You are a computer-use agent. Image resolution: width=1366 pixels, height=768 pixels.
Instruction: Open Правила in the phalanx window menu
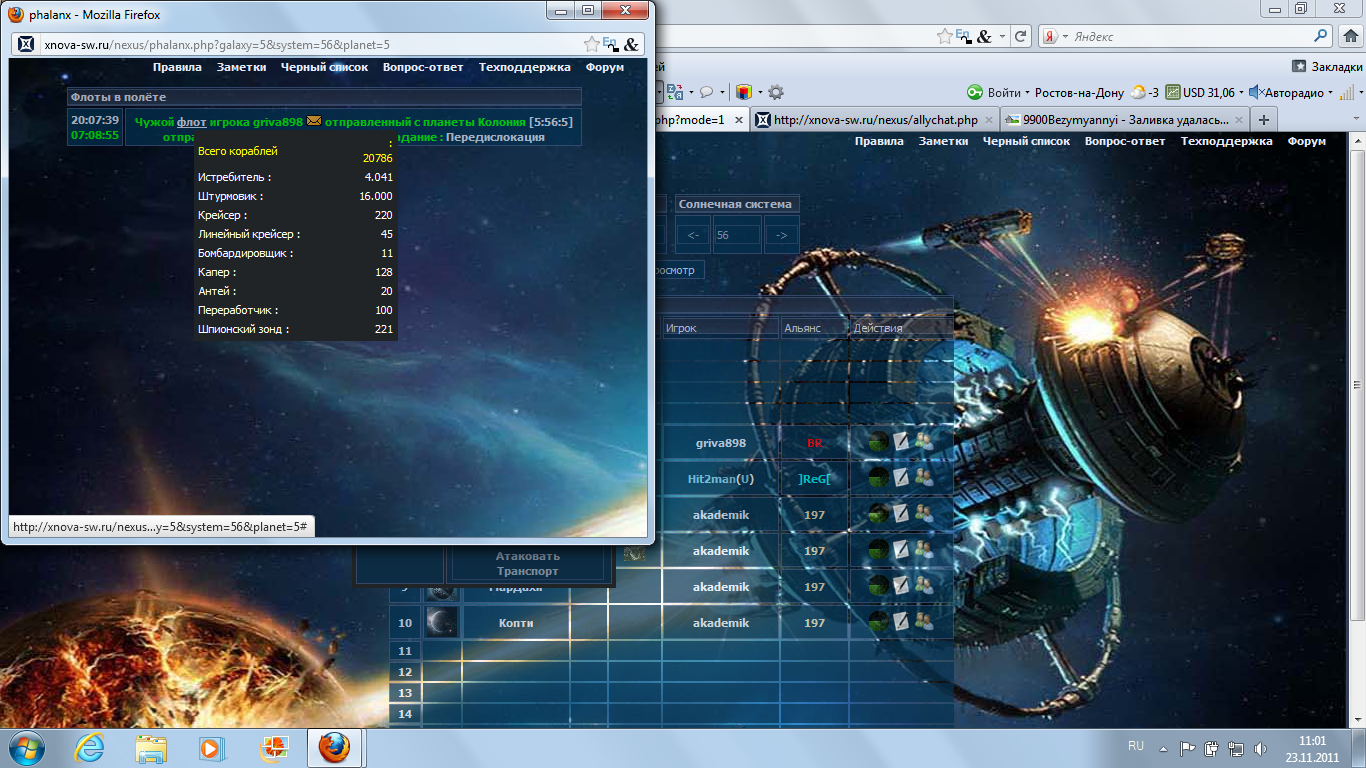tap(177, 67)
